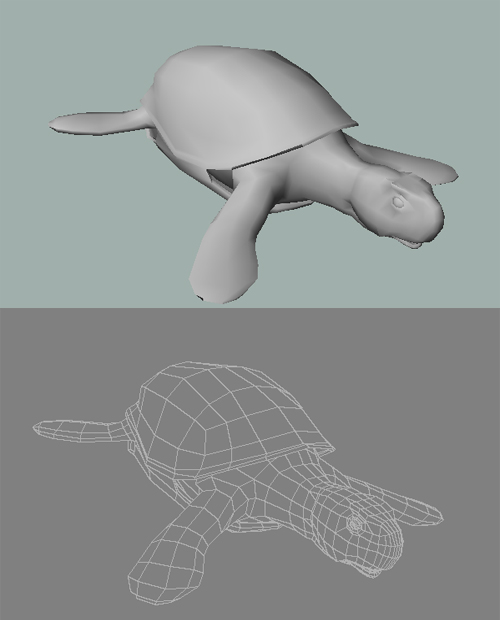The height and width of the screenshot is (620, 500).
Task: Select the shaded turtle's head snout
Action: 425,214
